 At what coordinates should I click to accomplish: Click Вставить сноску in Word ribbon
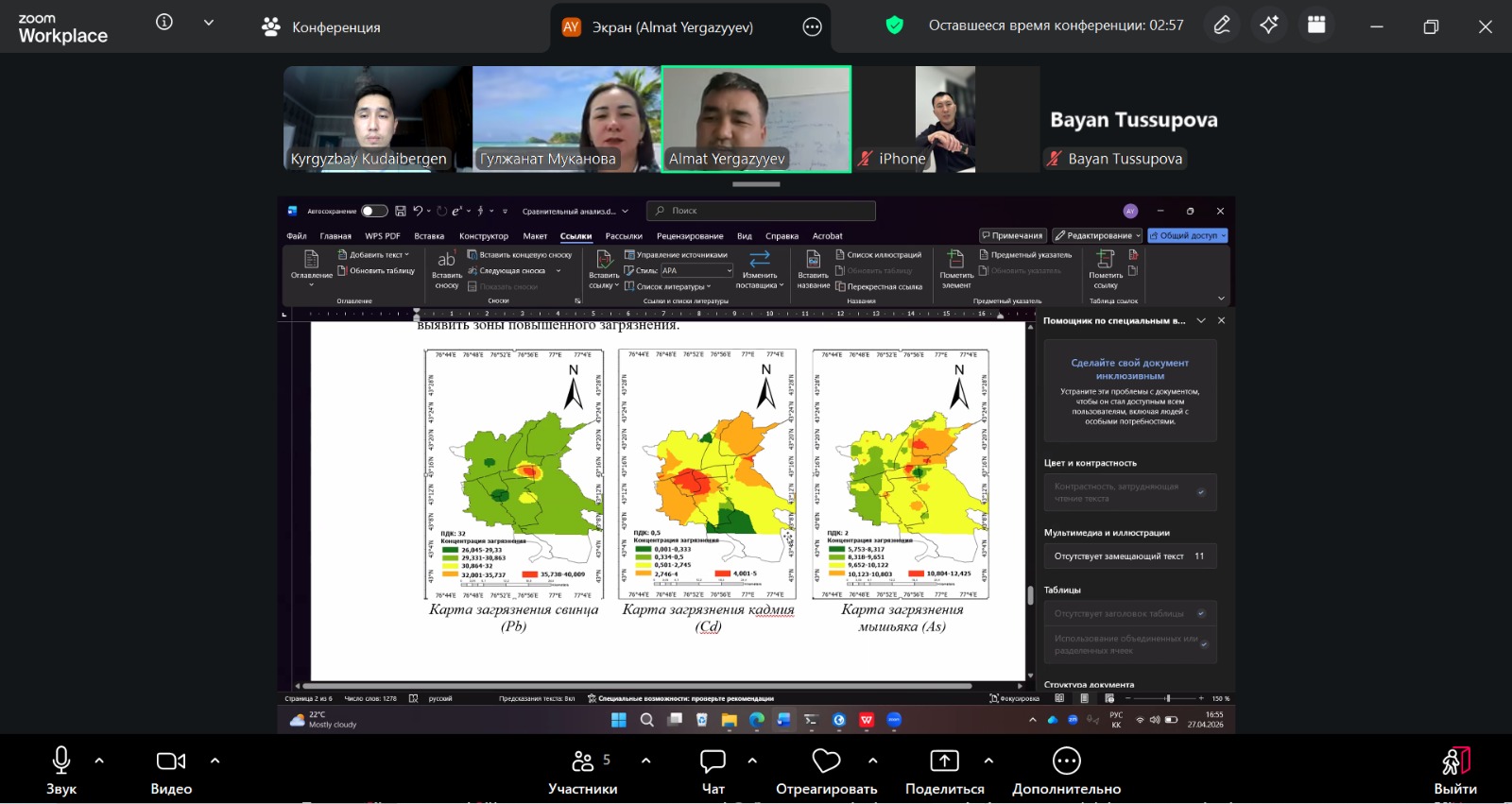[447, 270]
